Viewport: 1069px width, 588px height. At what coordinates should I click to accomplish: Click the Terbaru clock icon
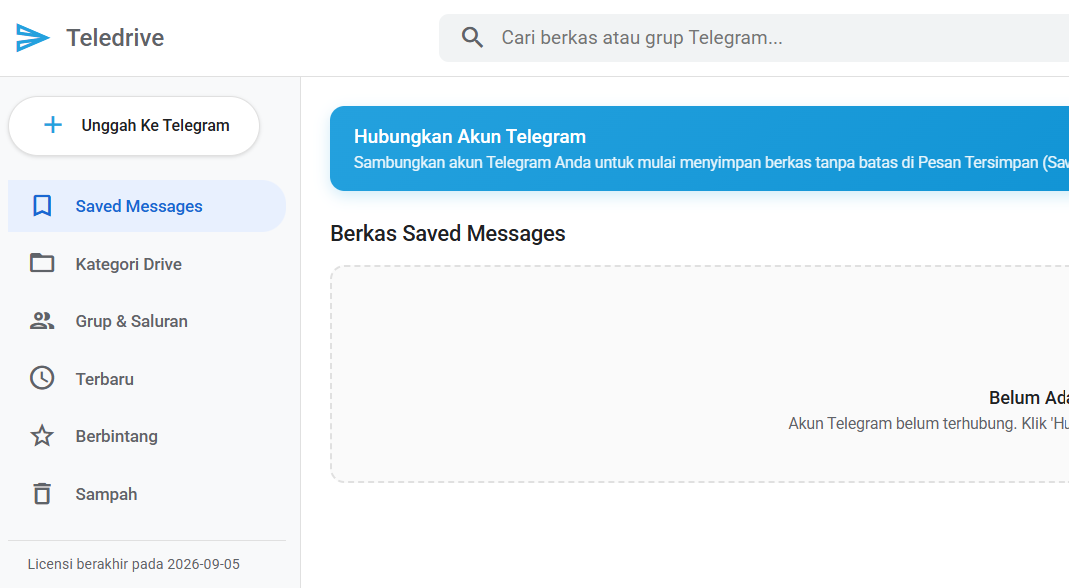(42, 378)
